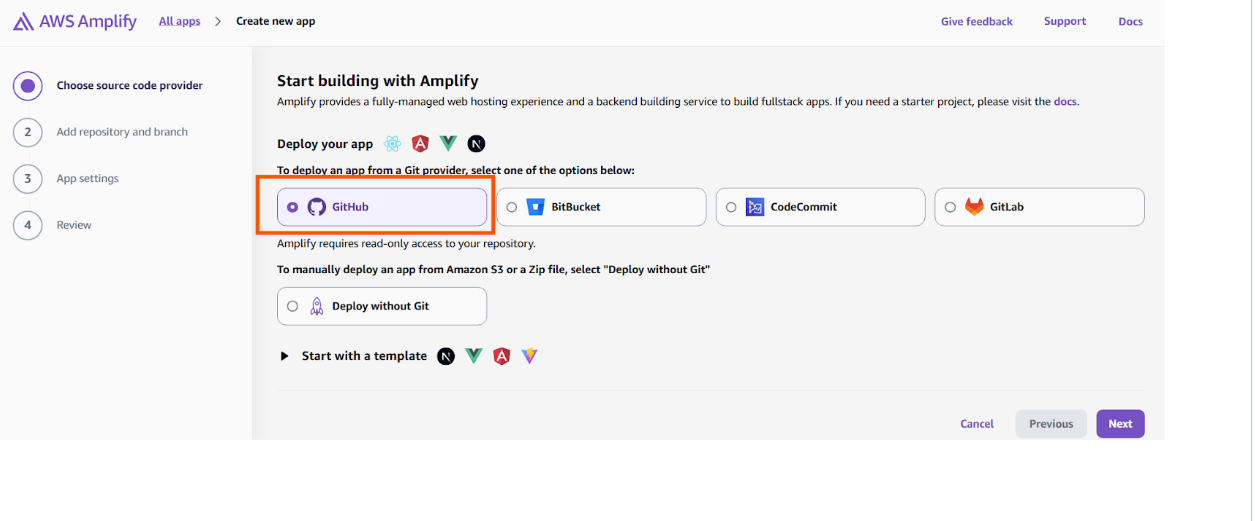Choose the Deploy without Git radio option

tap(292, 306)
